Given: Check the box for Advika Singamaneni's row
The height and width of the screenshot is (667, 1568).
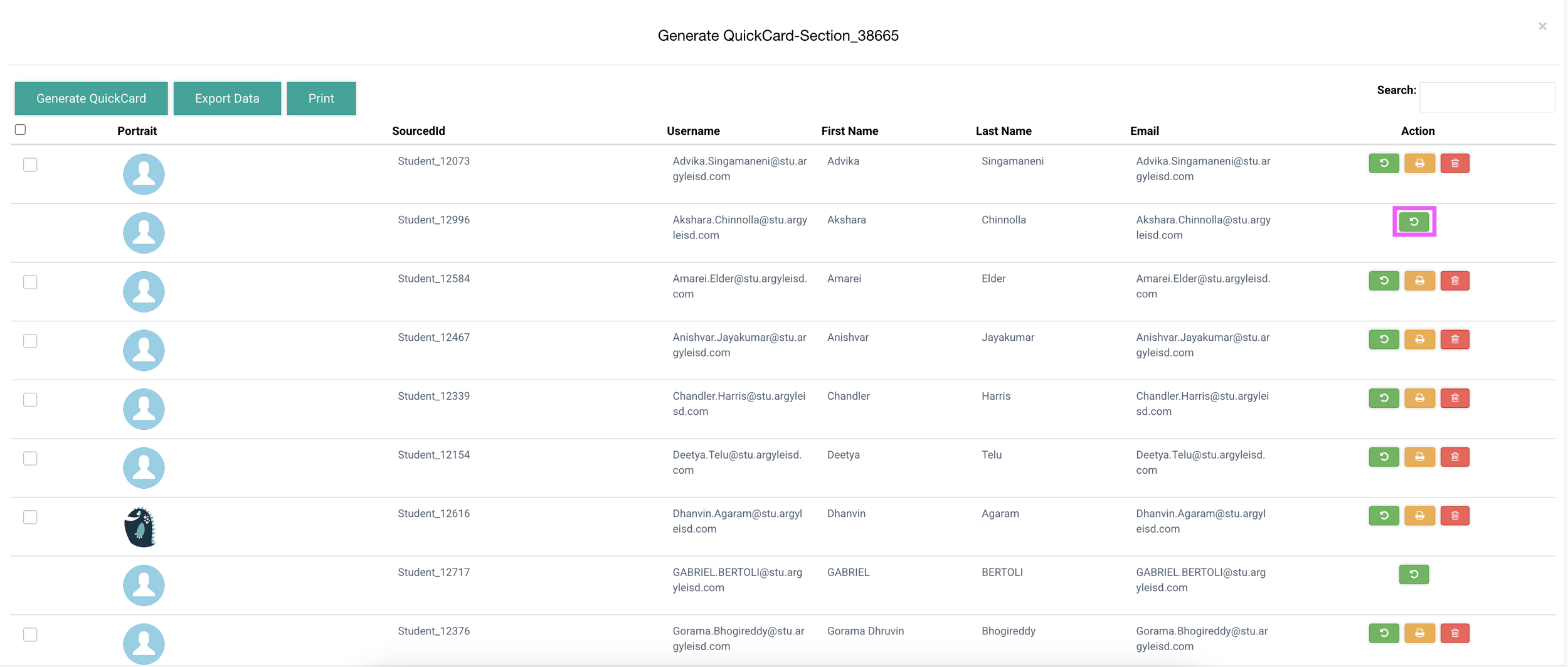Looking at the screenshot, I should point(29,164).
